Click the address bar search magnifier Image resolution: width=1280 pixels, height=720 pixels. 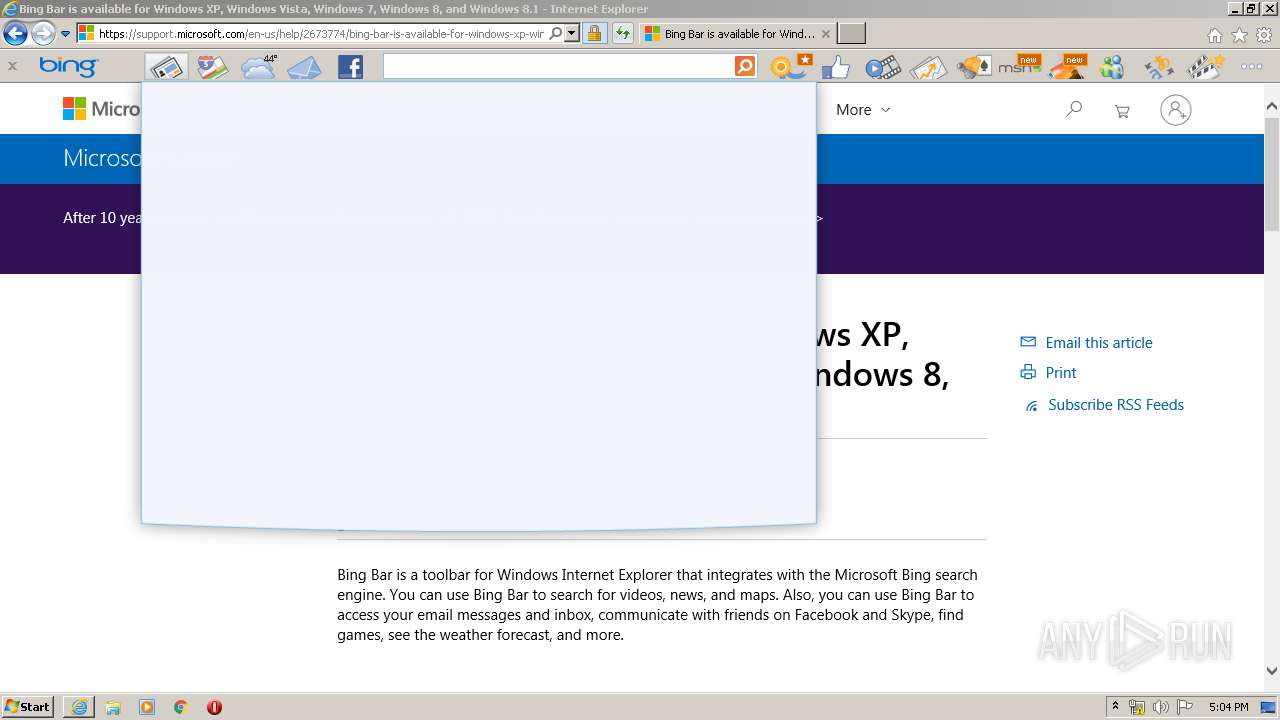click(556, 34)
